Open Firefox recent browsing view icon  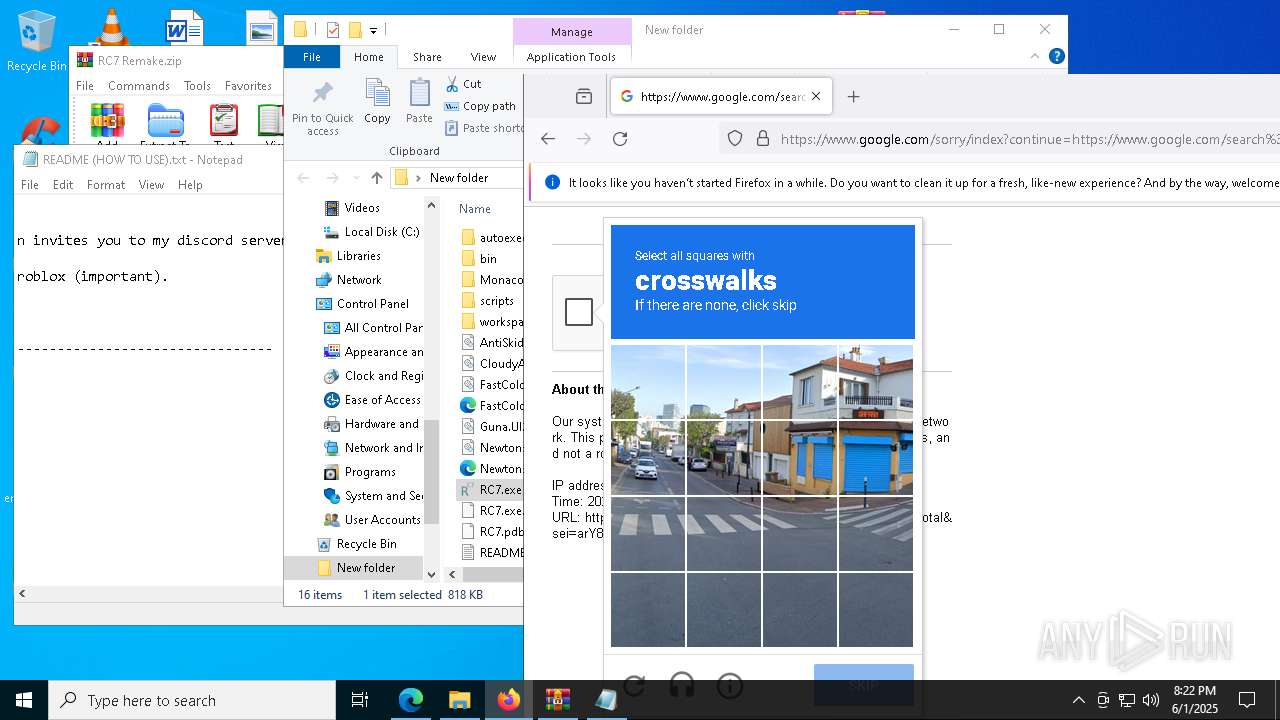click(x=584, y=97)
